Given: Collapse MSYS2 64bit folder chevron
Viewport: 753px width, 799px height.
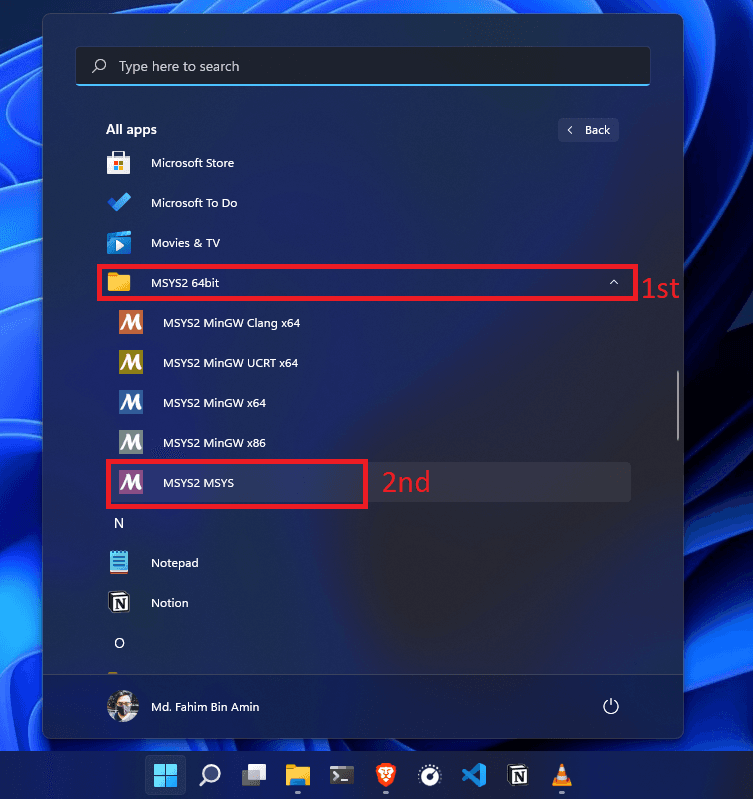Looking at the screenshot, I should click(614, 282).
